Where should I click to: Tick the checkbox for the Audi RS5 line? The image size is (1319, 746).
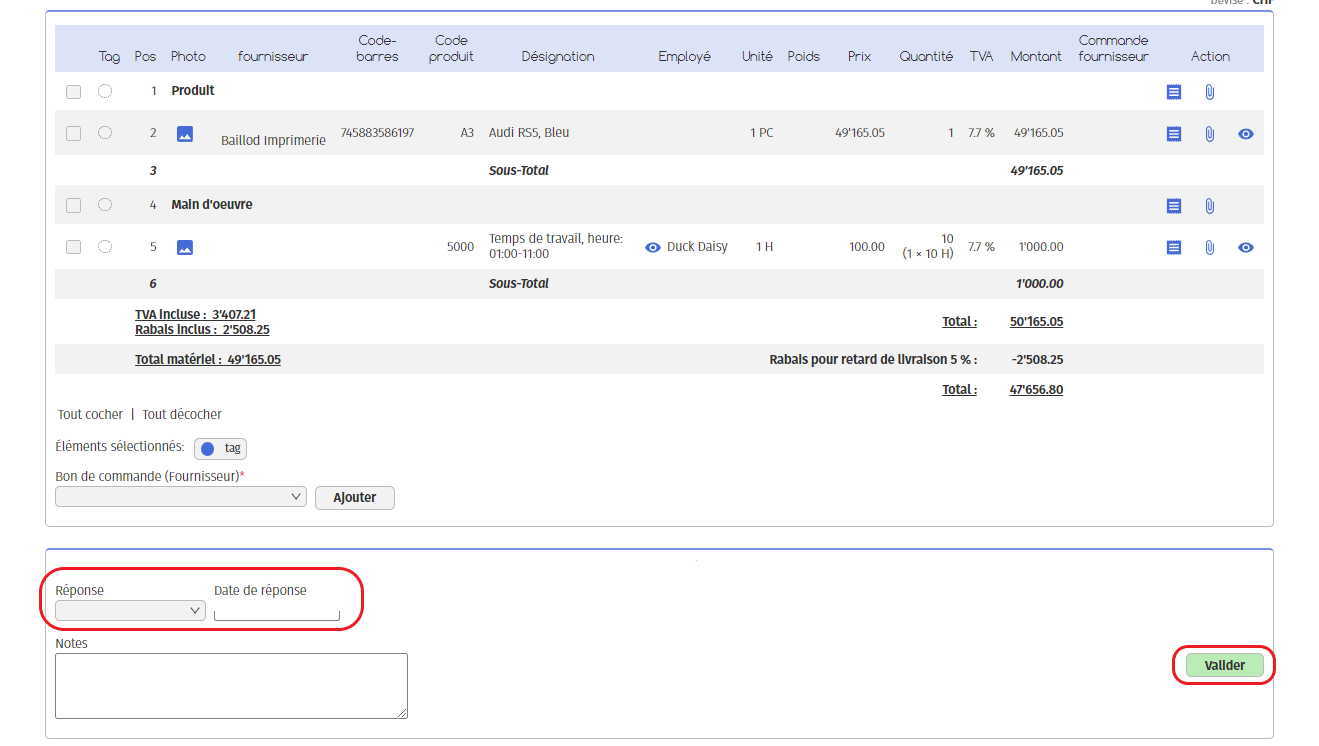[x=73, y=134]
